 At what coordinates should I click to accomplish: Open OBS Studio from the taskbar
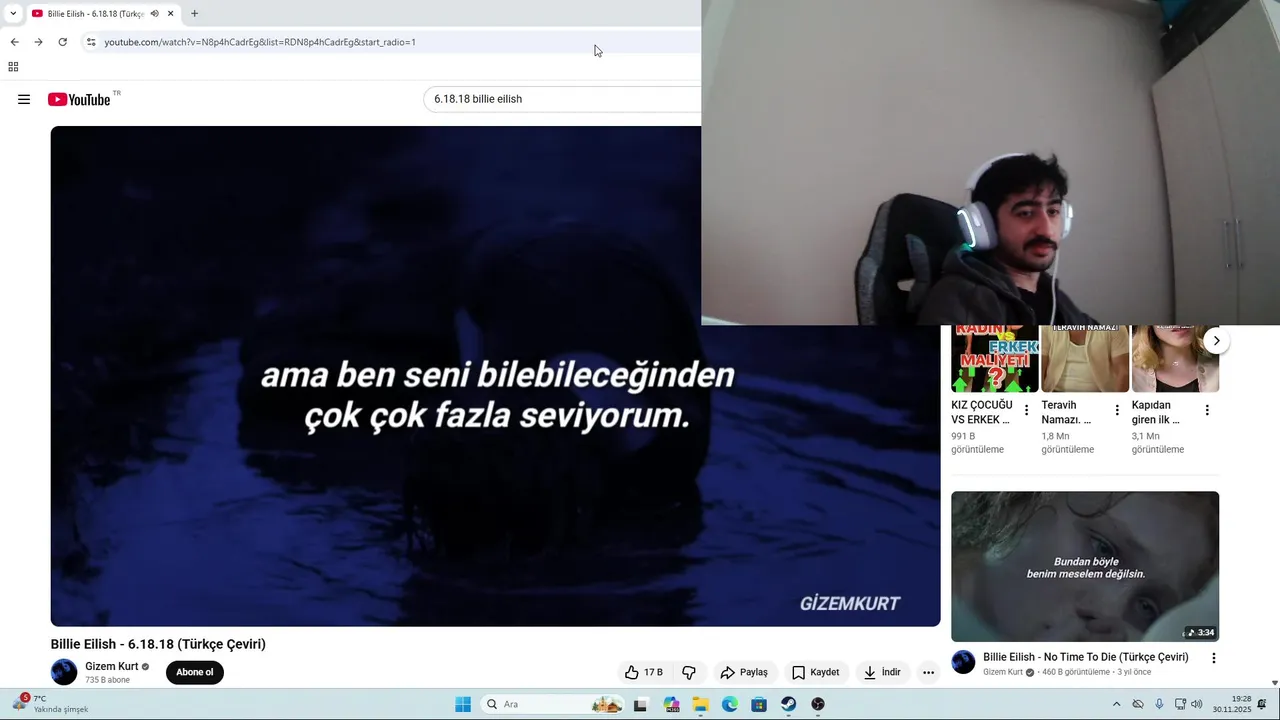pyautogui.click(x=818, y=704)
